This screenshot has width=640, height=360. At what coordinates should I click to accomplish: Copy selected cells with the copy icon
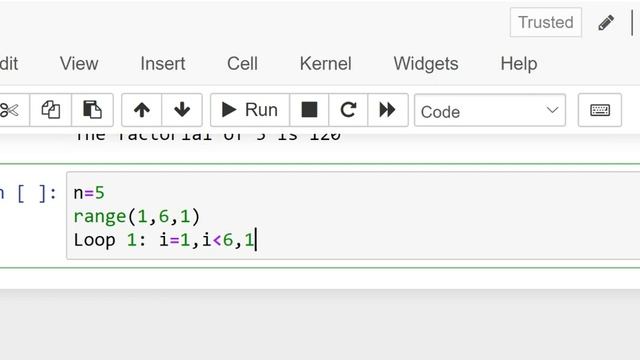[51, 110]
